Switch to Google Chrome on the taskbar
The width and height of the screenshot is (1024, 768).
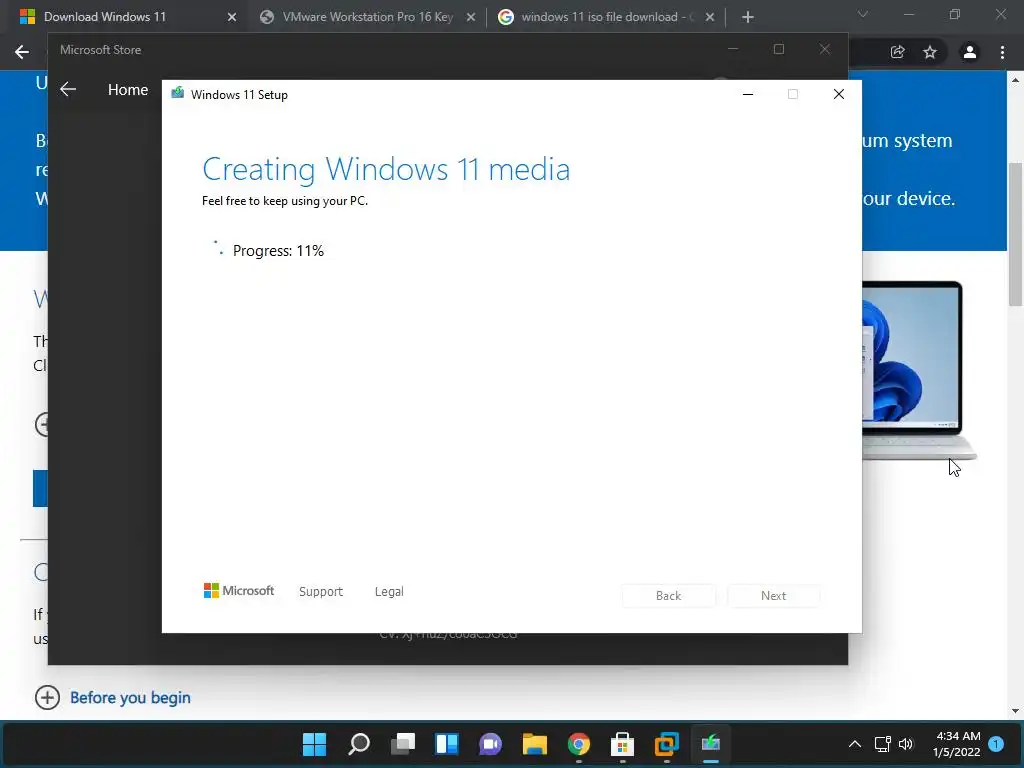coord(579,743)
